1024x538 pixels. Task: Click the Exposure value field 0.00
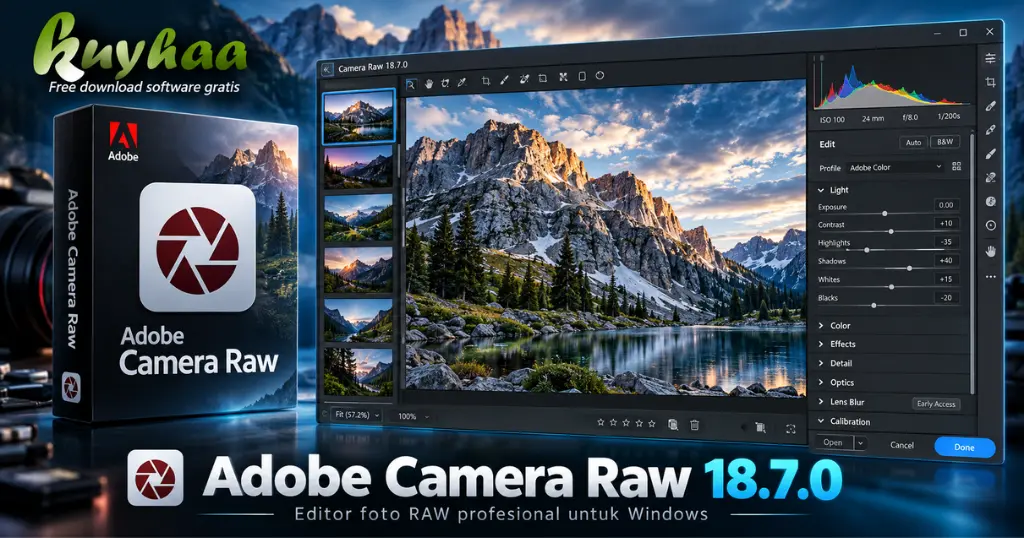(x=946, y=205)
